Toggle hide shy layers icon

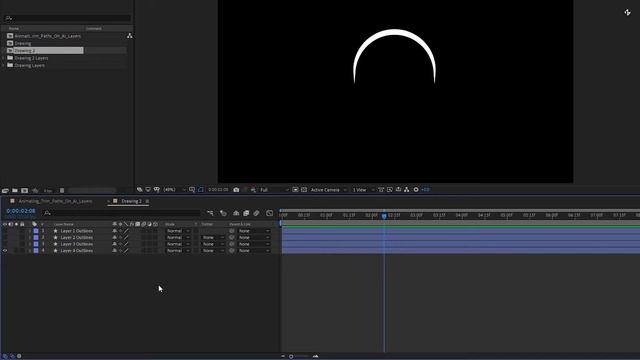[236, 213]
